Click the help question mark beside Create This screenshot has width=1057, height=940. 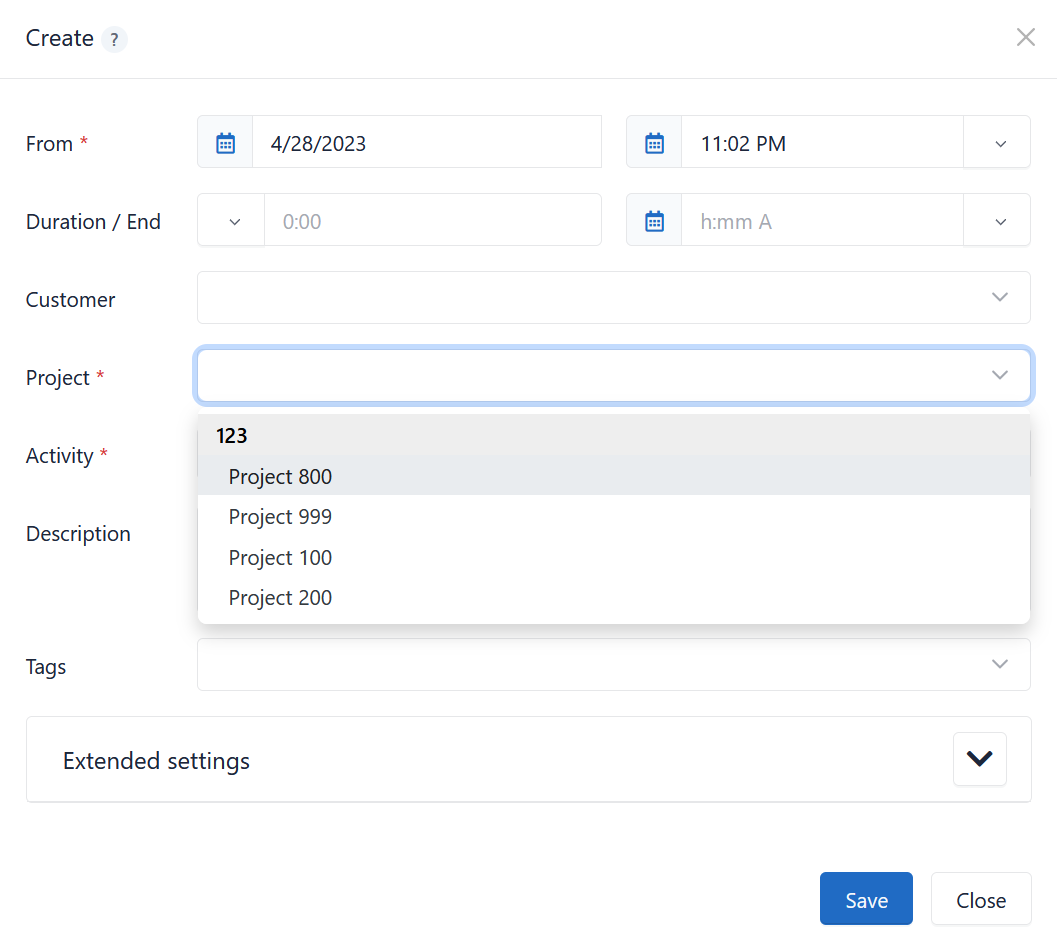point(115,39)
